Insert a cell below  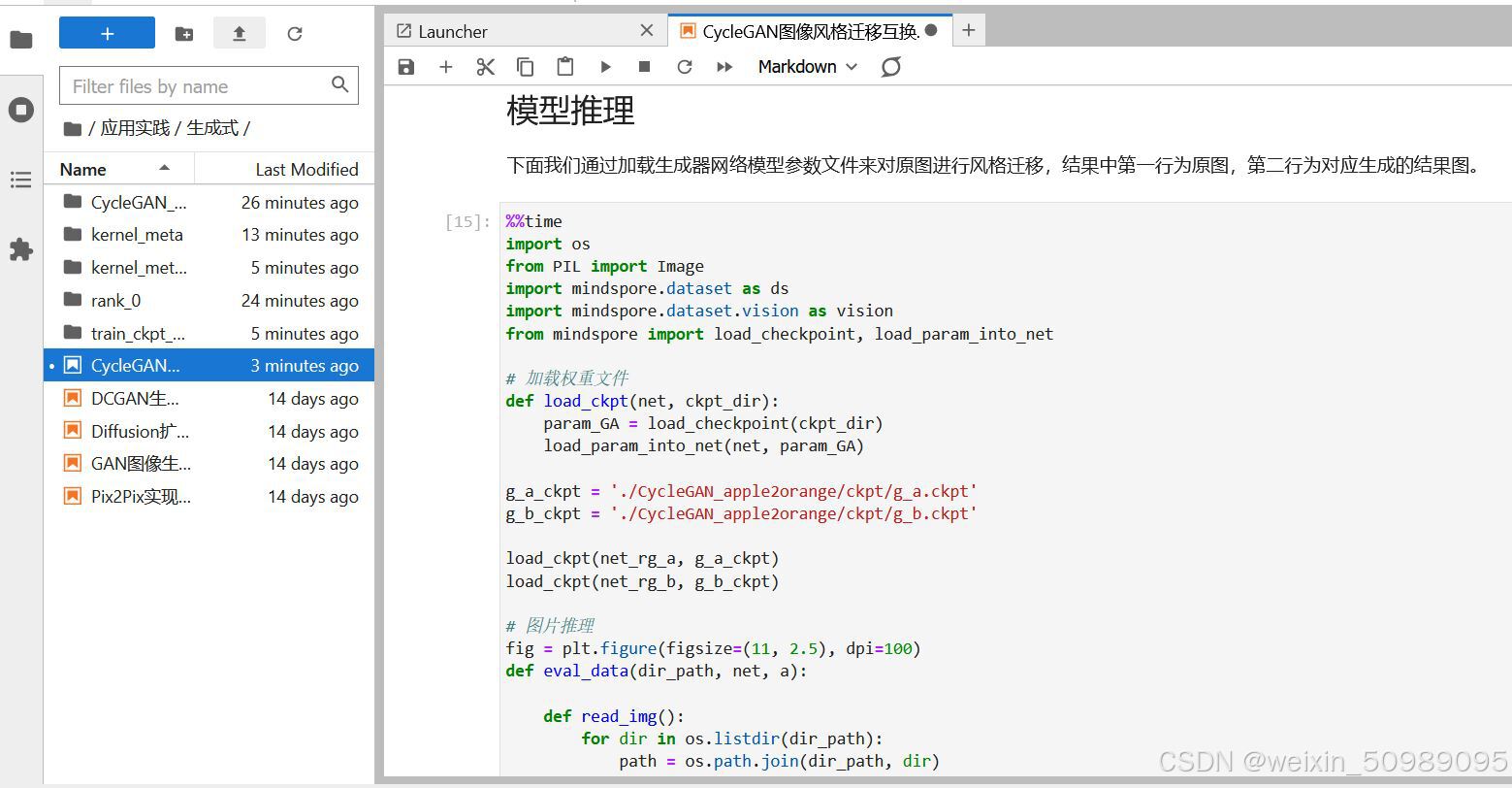coord(446,67)
